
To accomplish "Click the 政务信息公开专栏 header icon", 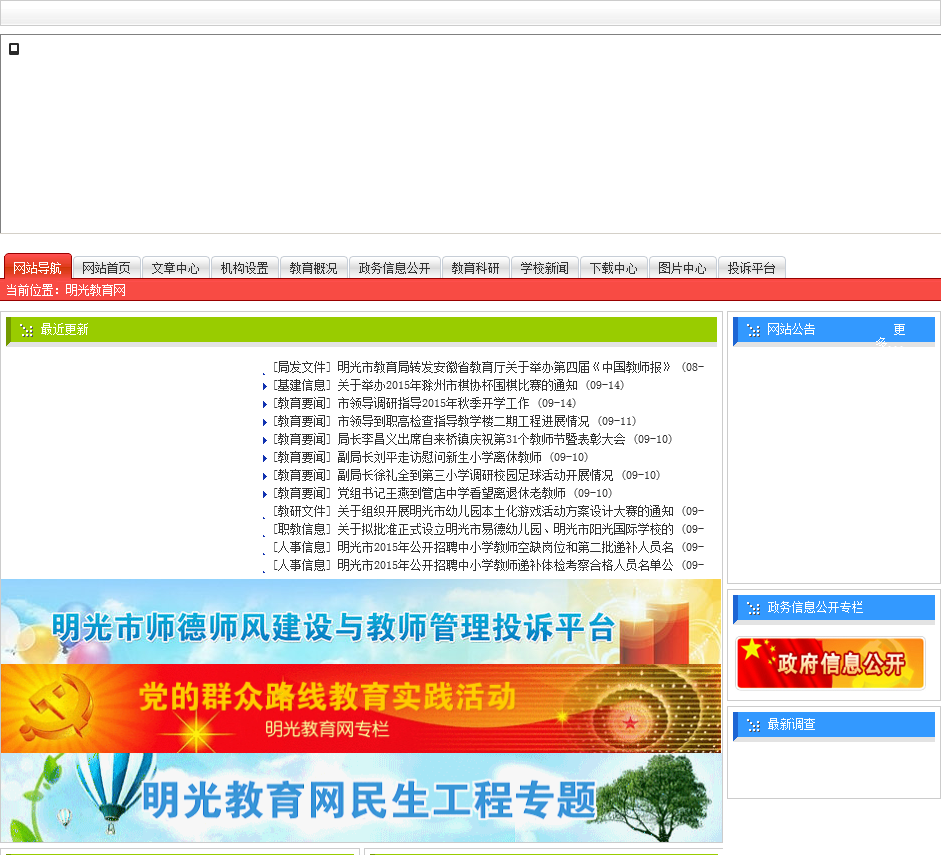I will [x=753, y=608].
